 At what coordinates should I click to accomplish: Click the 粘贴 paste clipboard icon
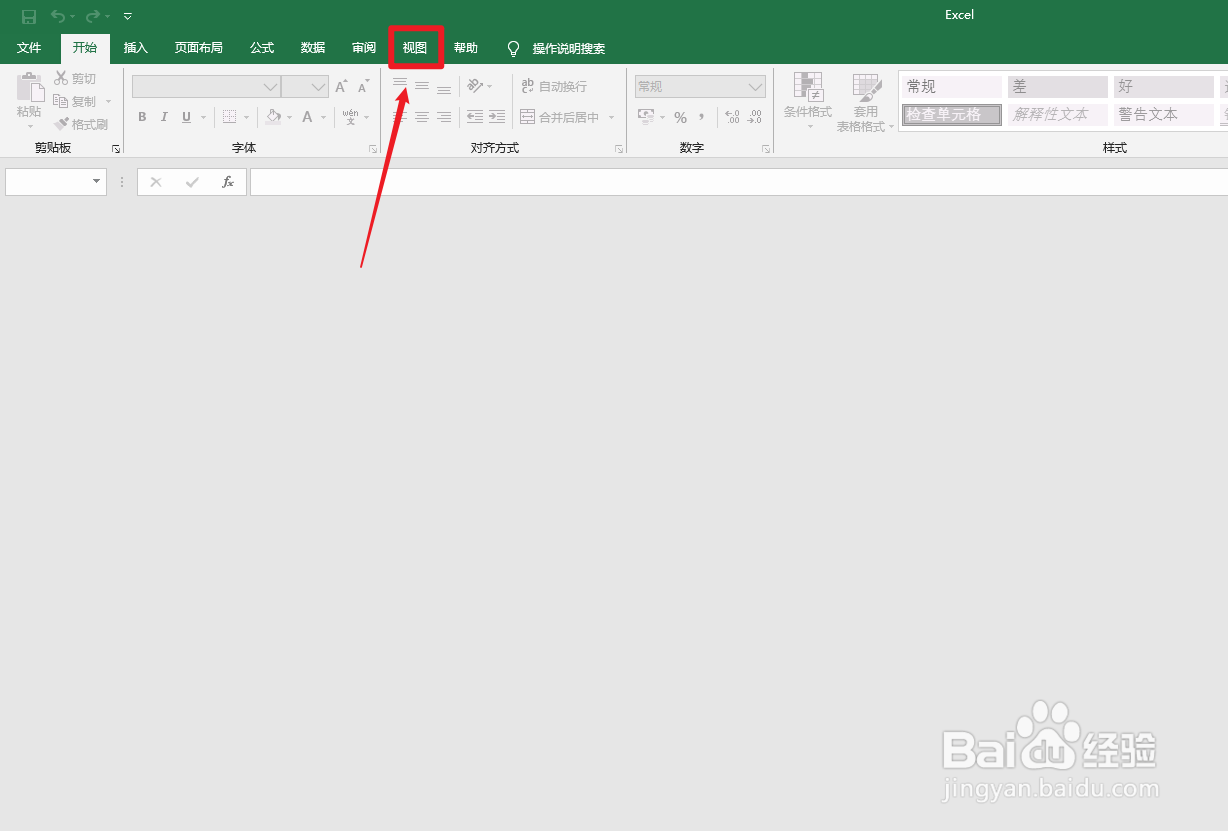[29, 86]
